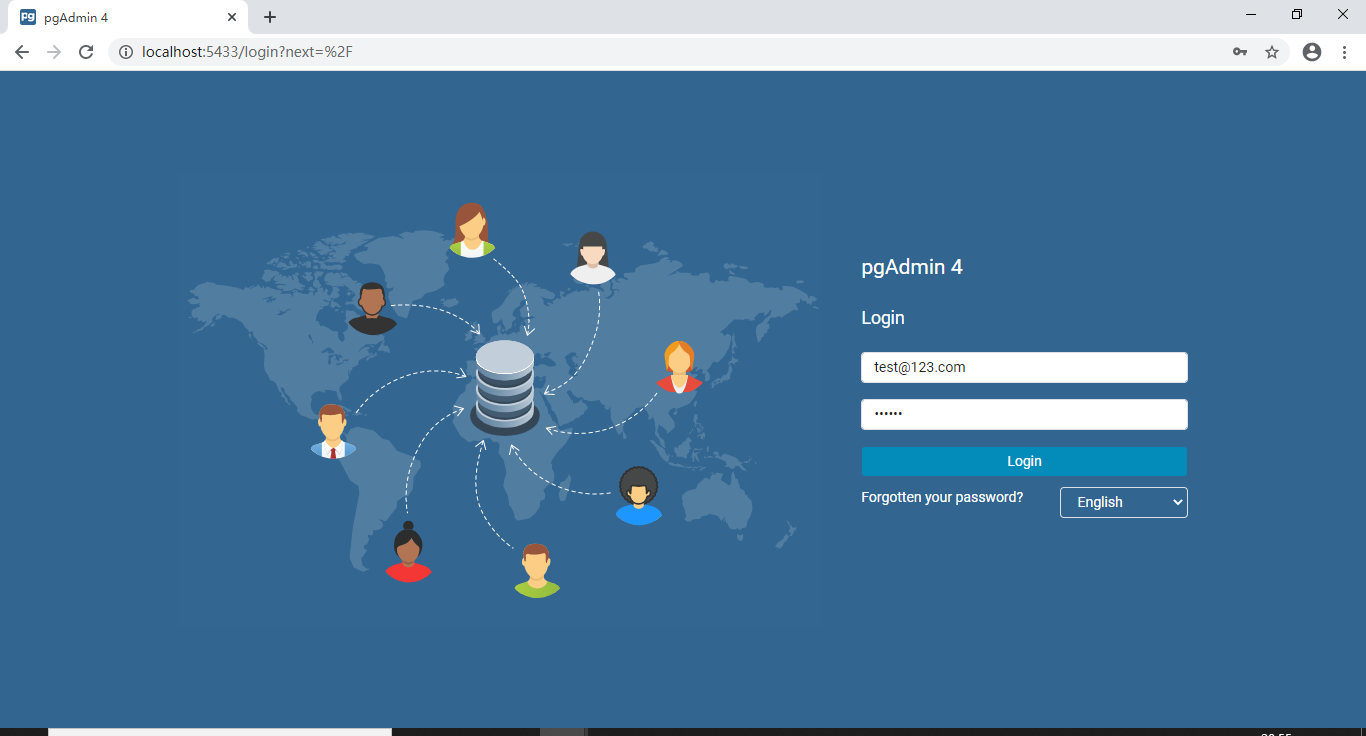The width and height of the screenshot is (1366, 736).
Task: Open a new tab with plus button
Action: 270,17
